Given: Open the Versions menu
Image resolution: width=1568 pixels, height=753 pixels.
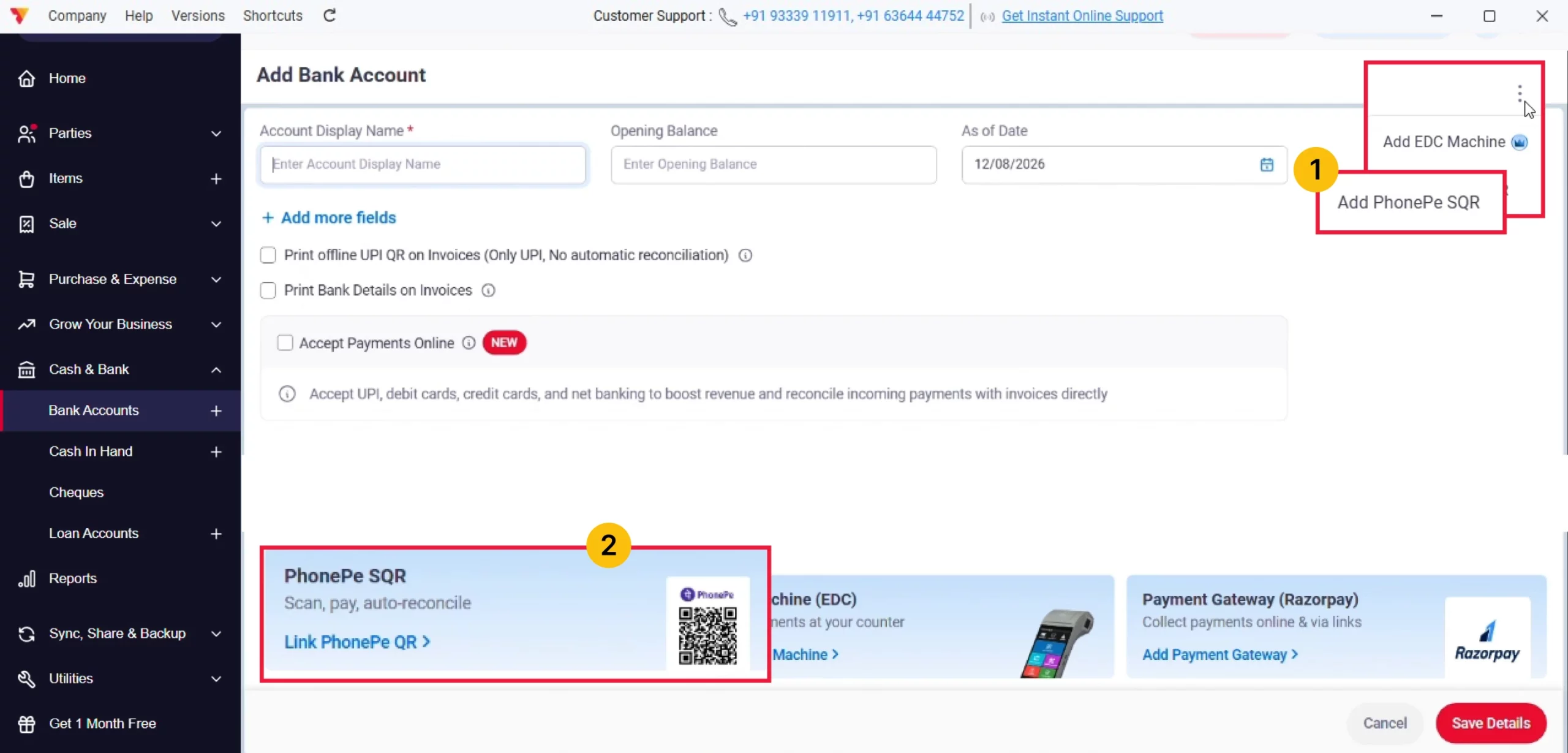Looking at the screenshot, I should click(198, 15).
